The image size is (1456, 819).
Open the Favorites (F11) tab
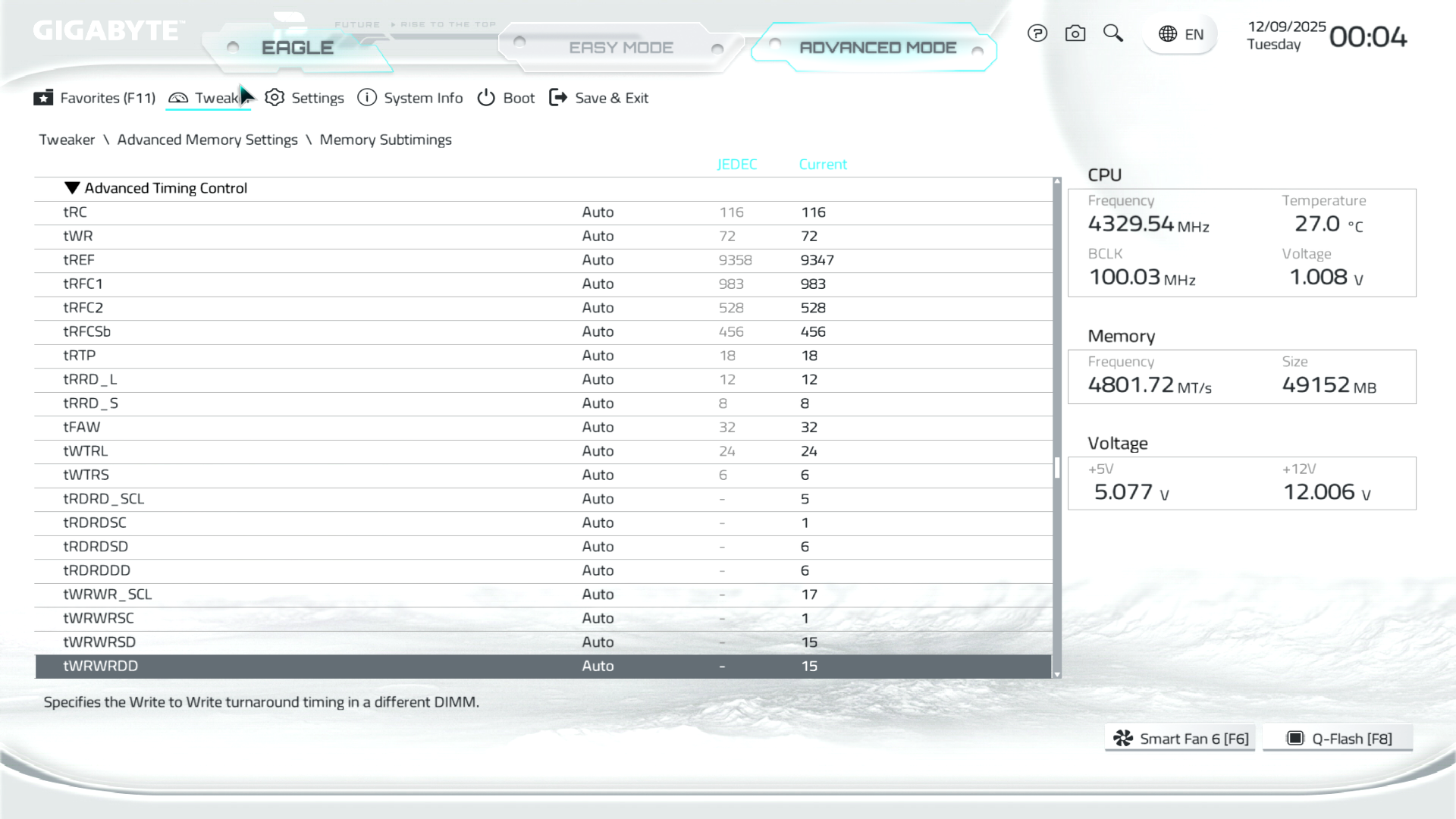[x=95, y=98]
